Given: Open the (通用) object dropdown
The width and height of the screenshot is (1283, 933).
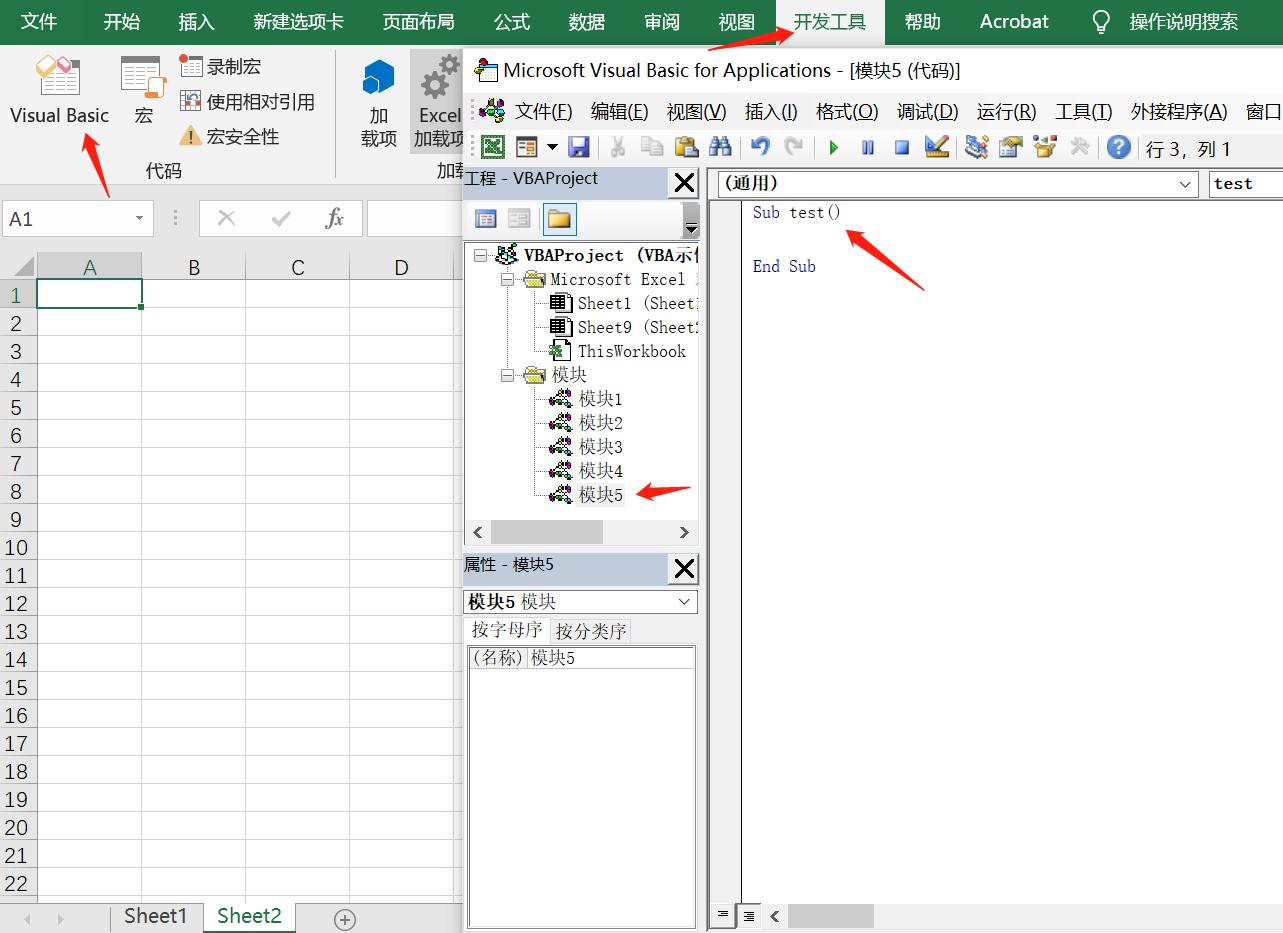Looking at the screenshot, I should [x=1185, y=184].
